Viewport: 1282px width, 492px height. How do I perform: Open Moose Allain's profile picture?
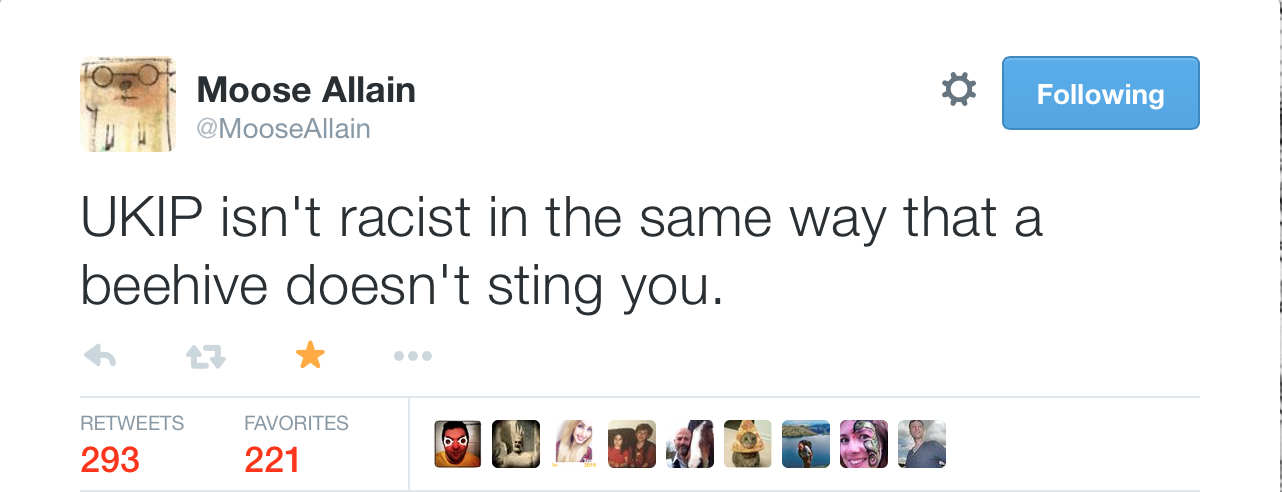click(129, 103)
